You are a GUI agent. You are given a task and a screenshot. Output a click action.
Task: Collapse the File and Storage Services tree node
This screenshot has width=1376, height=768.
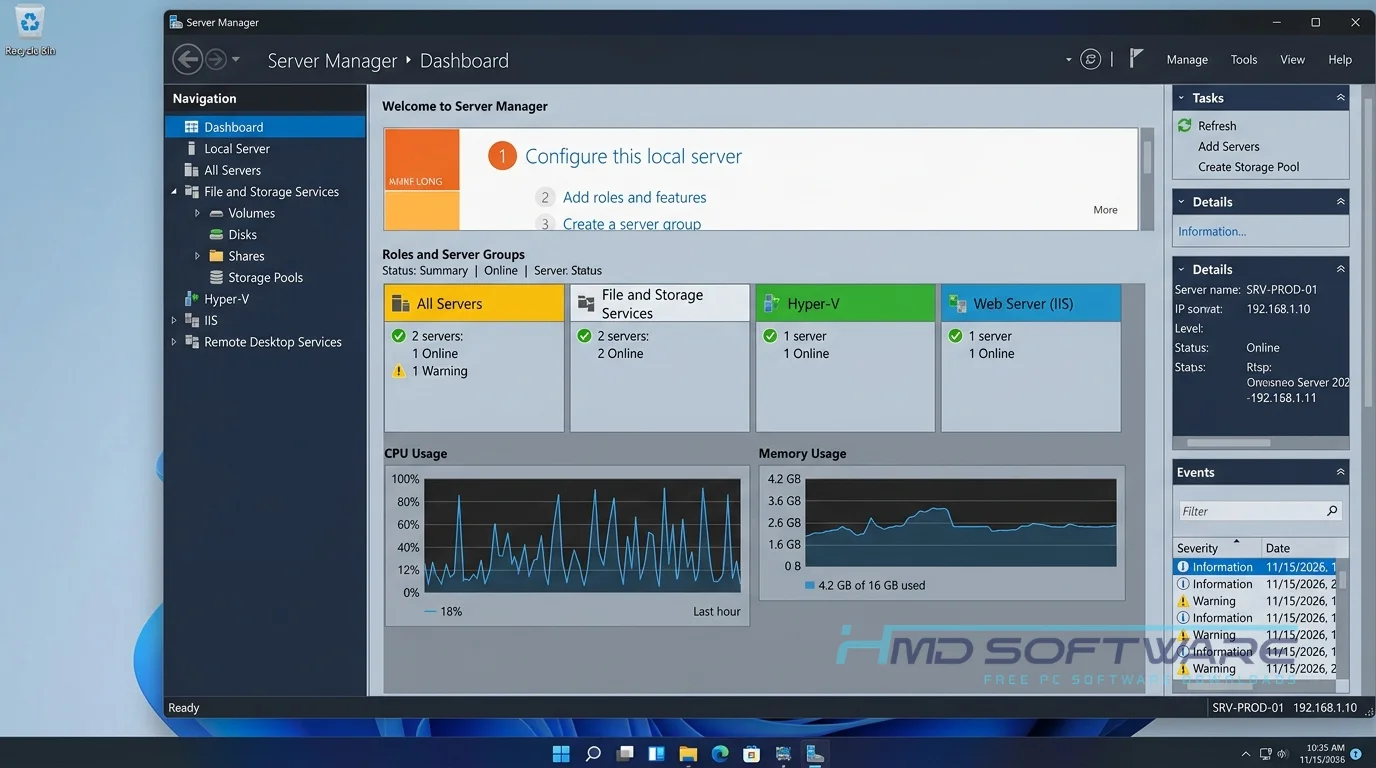[x=174, y=191]
